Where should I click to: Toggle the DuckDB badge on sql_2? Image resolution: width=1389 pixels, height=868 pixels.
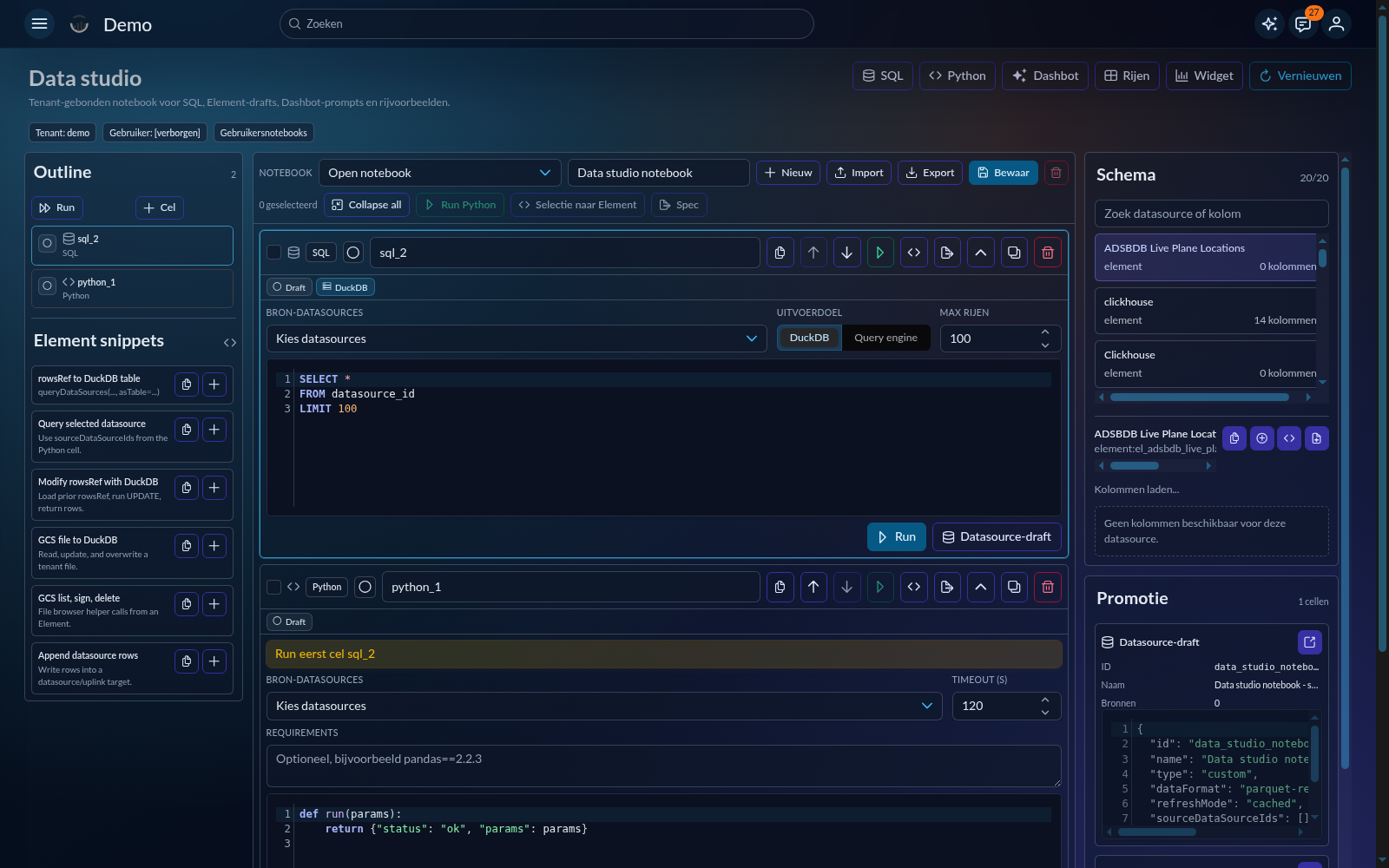(346, 287)
